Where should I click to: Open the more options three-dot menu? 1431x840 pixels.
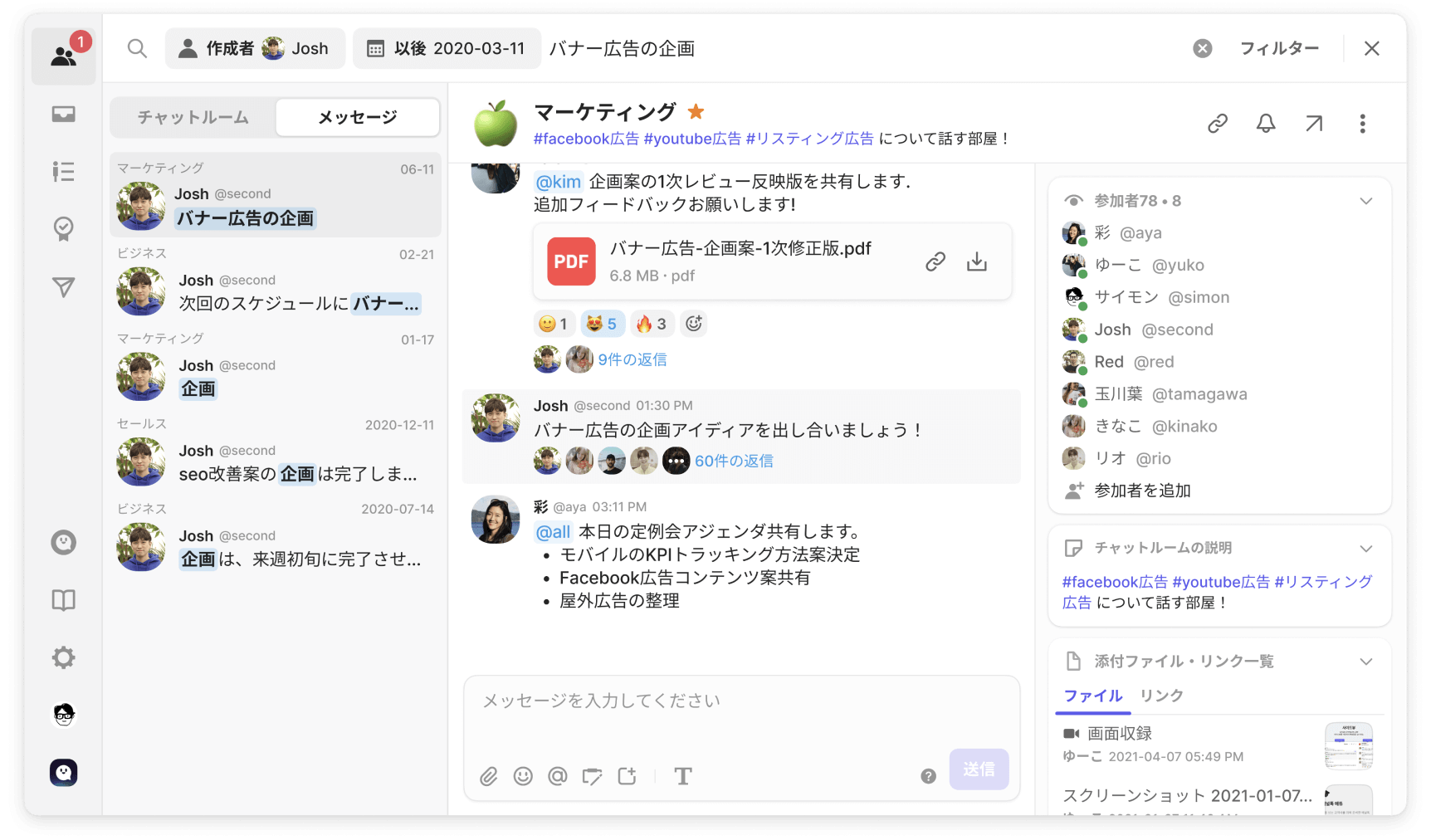pos(1362,124)
